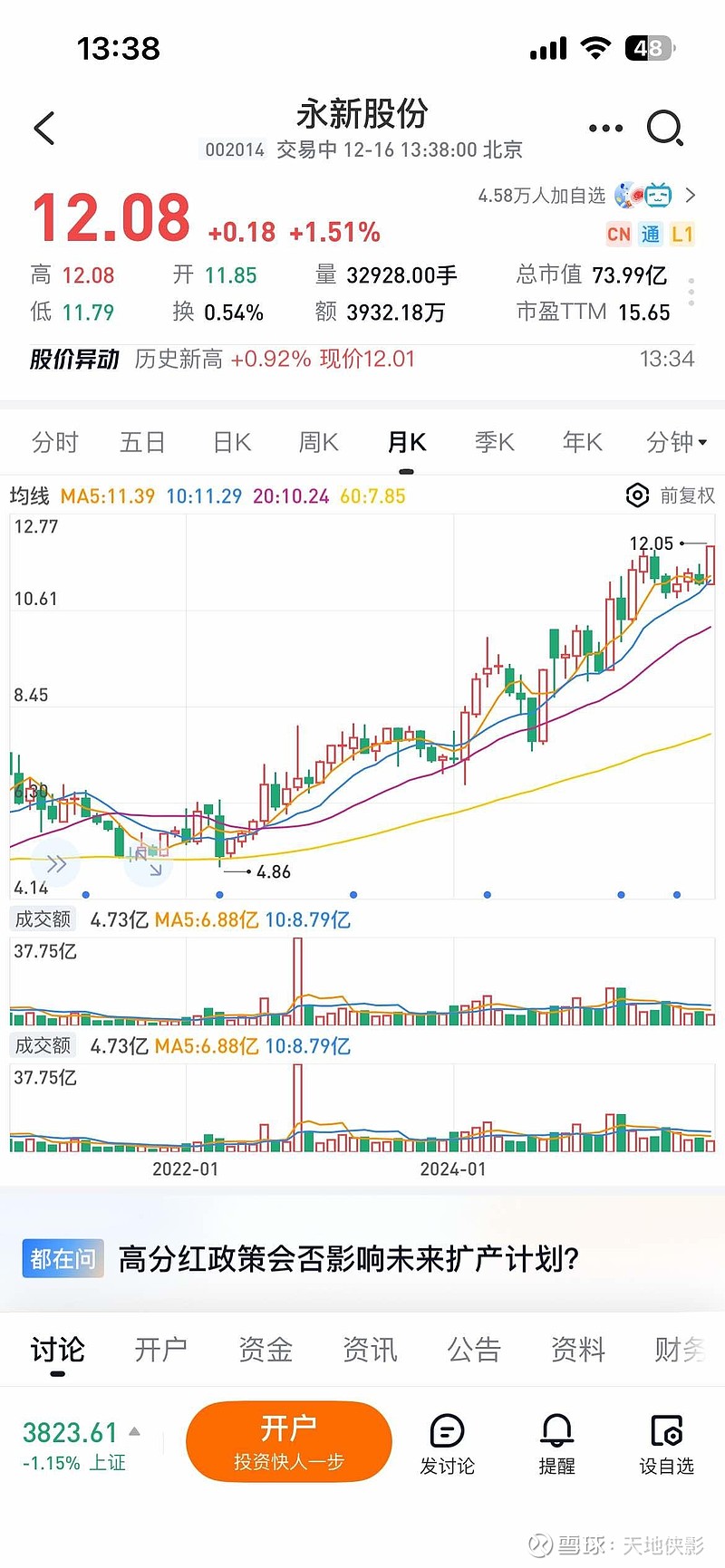This screenshot has width=725, height=1568.
Task: Open the three-dot more options menu
Action: (605, 129)
